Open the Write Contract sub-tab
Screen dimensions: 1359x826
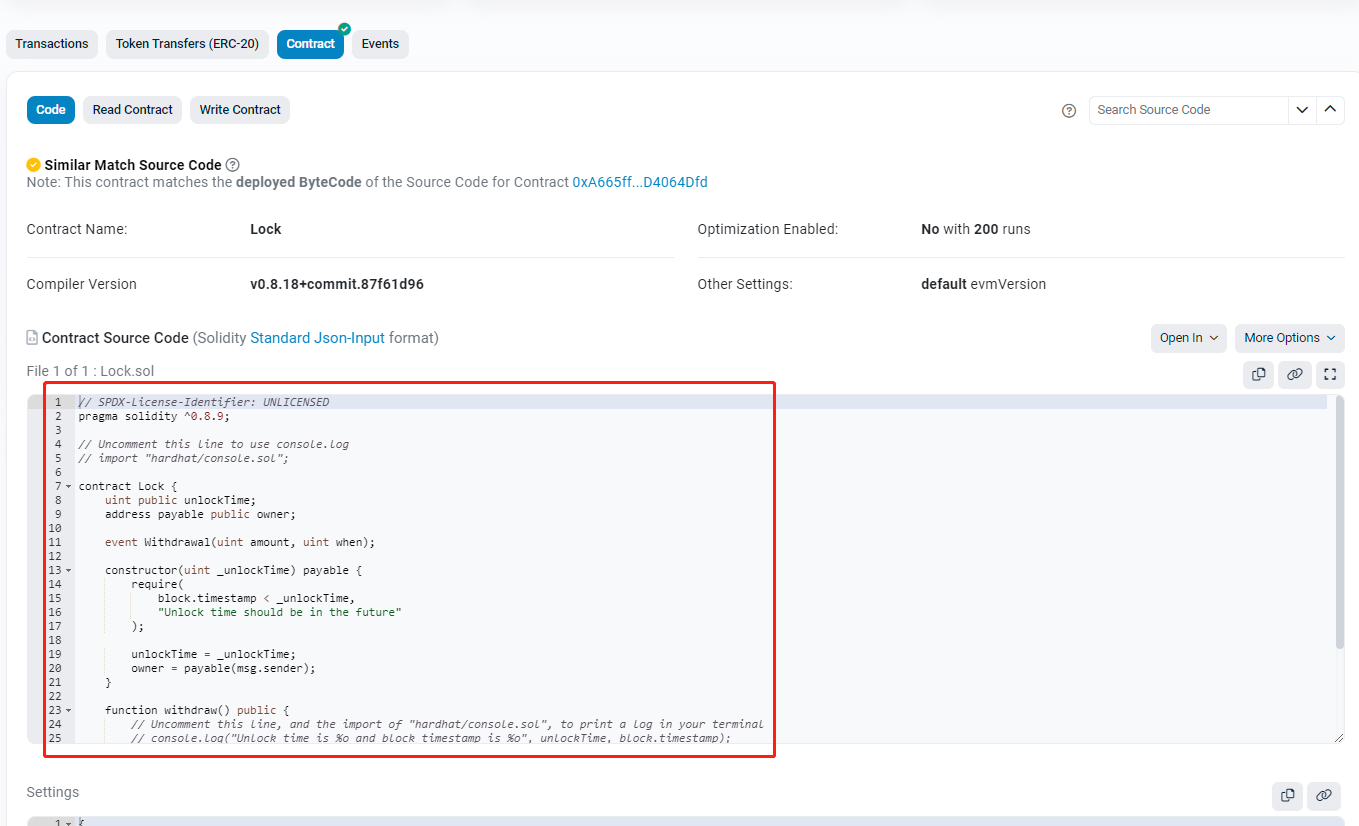coord(240,110)
